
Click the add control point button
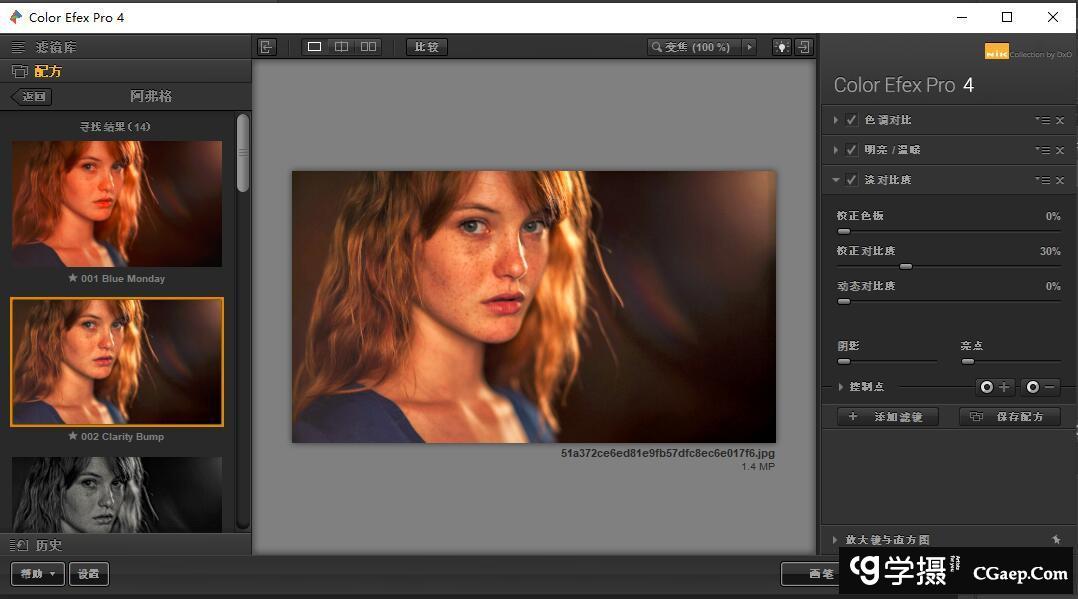coord(995,387)
